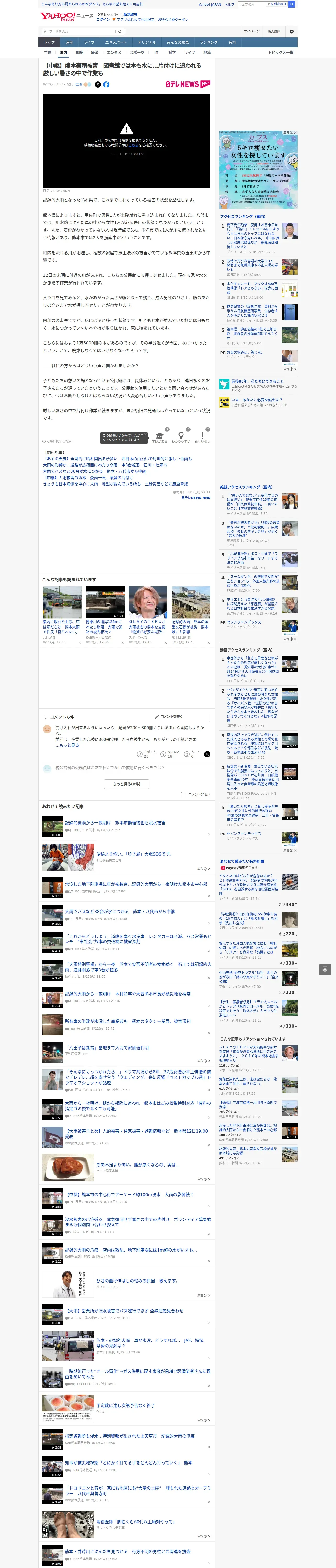
Task: Open the 国際 category tab
Action: [79, 52]
